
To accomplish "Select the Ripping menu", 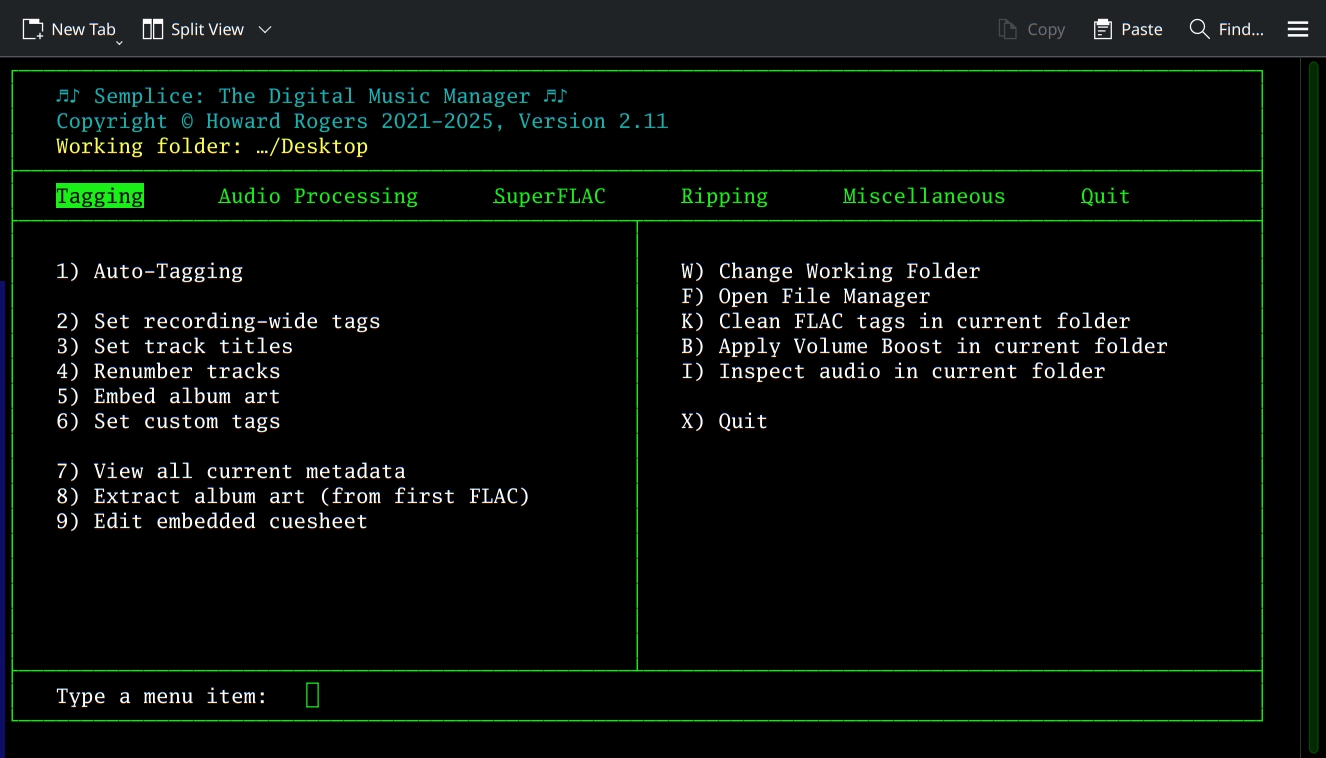I will (724, 195).
